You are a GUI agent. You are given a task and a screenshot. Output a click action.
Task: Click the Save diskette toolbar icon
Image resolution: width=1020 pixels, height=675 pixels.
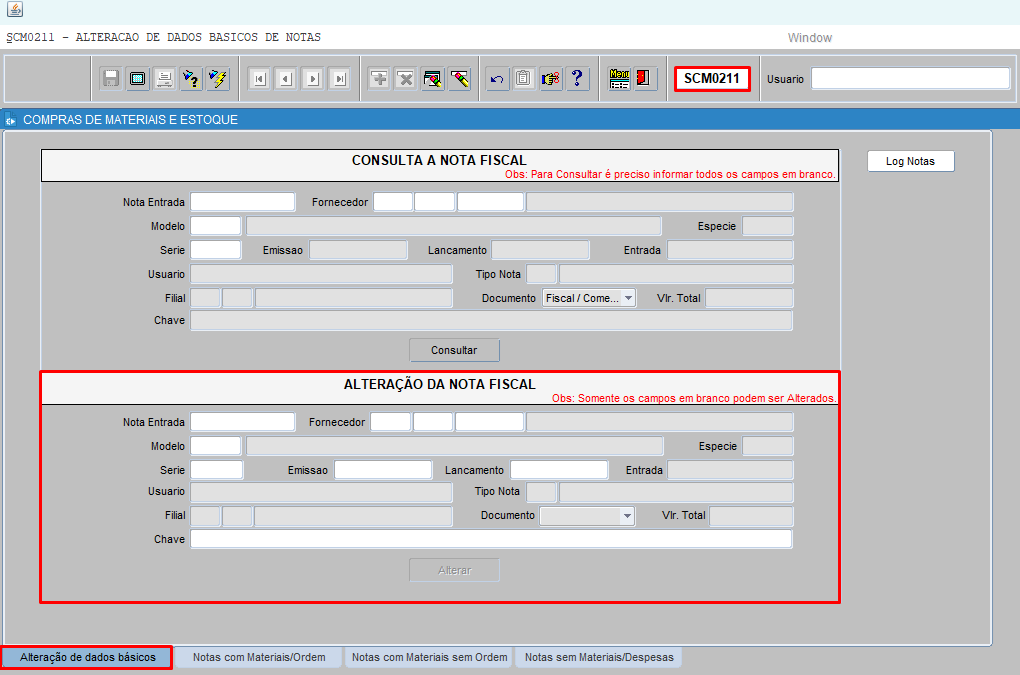111,79
